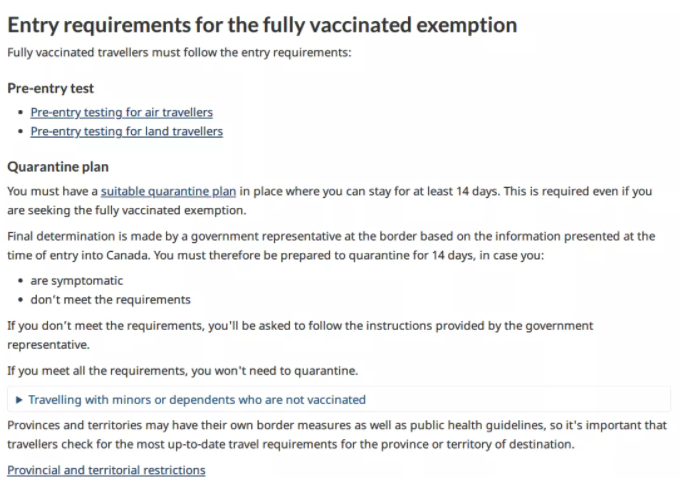This screenshot has width=680, height=484.
Task: Click the 'Fully vaccinated travellers must follow' sentence
Action: click(x=179, y=52)
